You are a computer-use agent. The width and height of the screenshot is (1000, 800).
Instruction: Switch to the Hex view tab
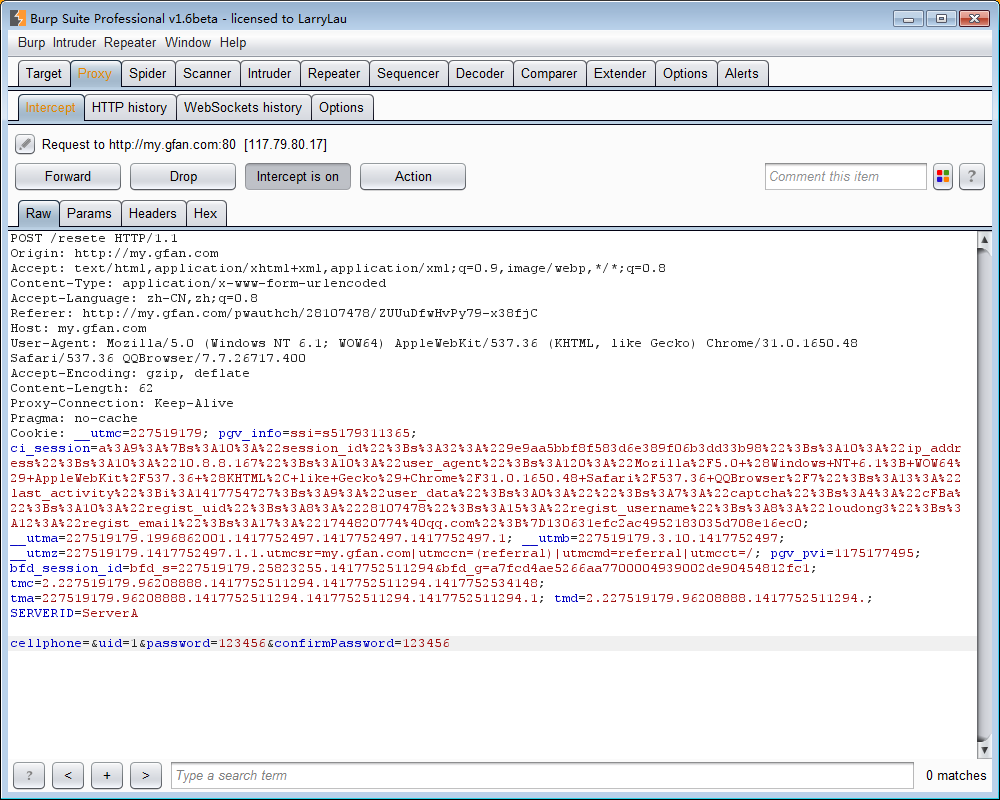click(x=205, y=213)
